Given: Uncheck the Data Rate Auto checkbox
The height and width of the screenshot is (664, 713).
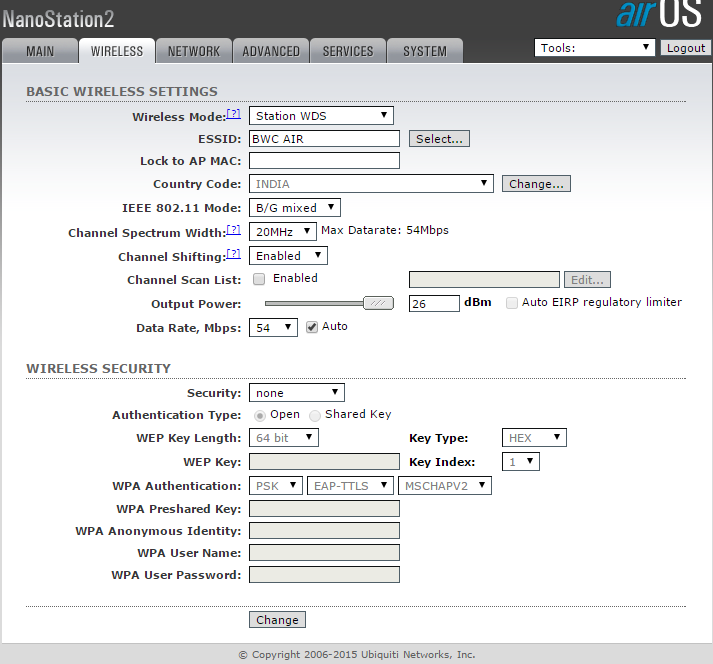Looking at the screenshot, I should point(311,327).
